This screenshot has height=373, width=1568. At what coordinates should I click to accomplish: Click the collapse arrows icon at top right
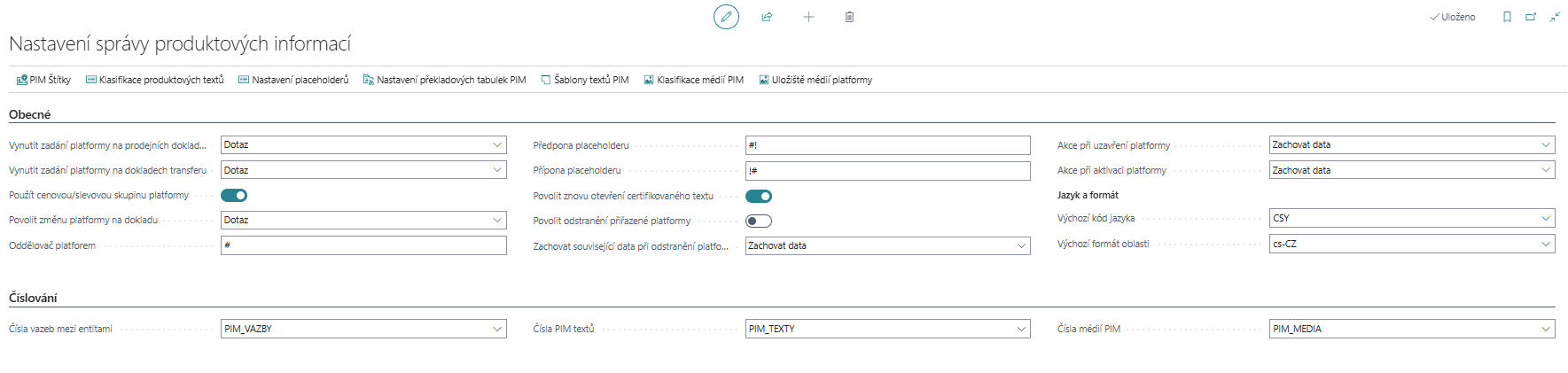point(1555,17)
